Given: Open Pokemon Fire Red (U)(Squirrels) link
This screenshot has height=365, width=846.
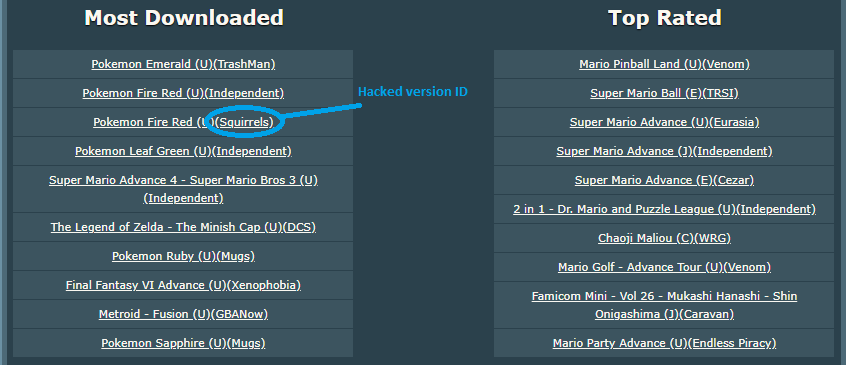Looking at the screenshot, I should point(183,122).
